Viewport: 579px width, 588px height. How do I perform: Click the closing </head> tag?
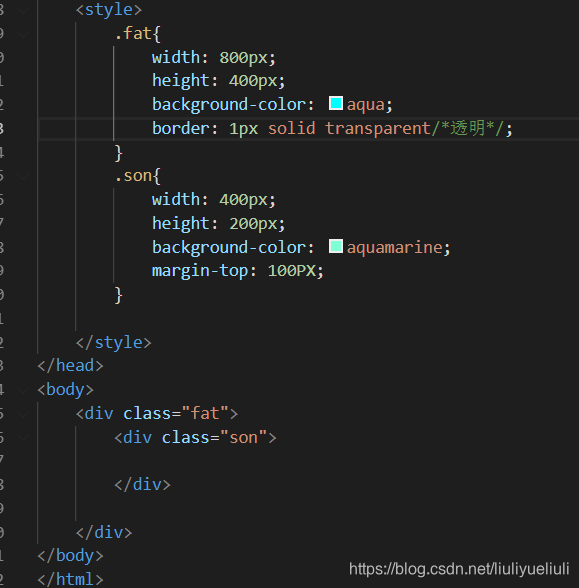(x=70, y=366)
